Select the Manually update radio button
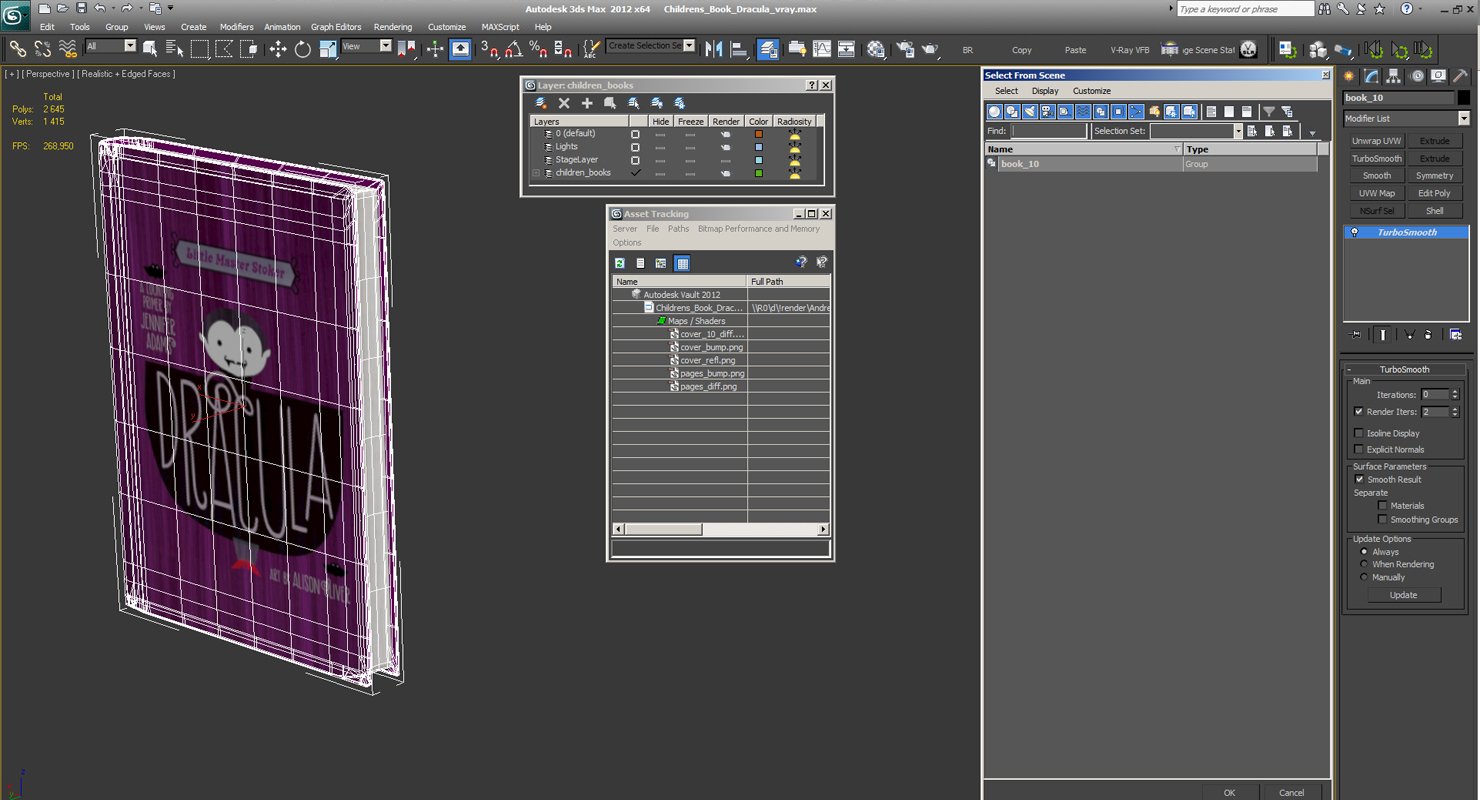1480x800 pixels. pyautogui.click(x=1364, y=577)
